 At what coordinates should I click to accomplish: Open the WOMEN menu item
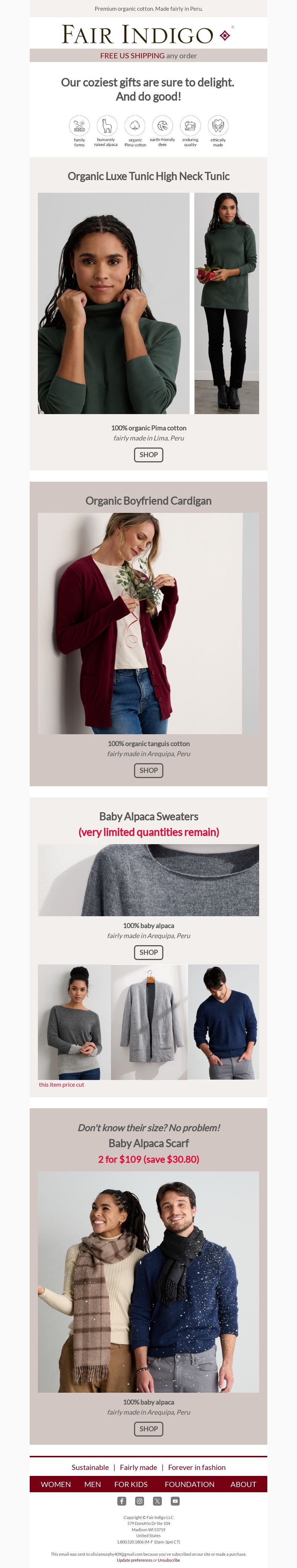click(56, 1484)
